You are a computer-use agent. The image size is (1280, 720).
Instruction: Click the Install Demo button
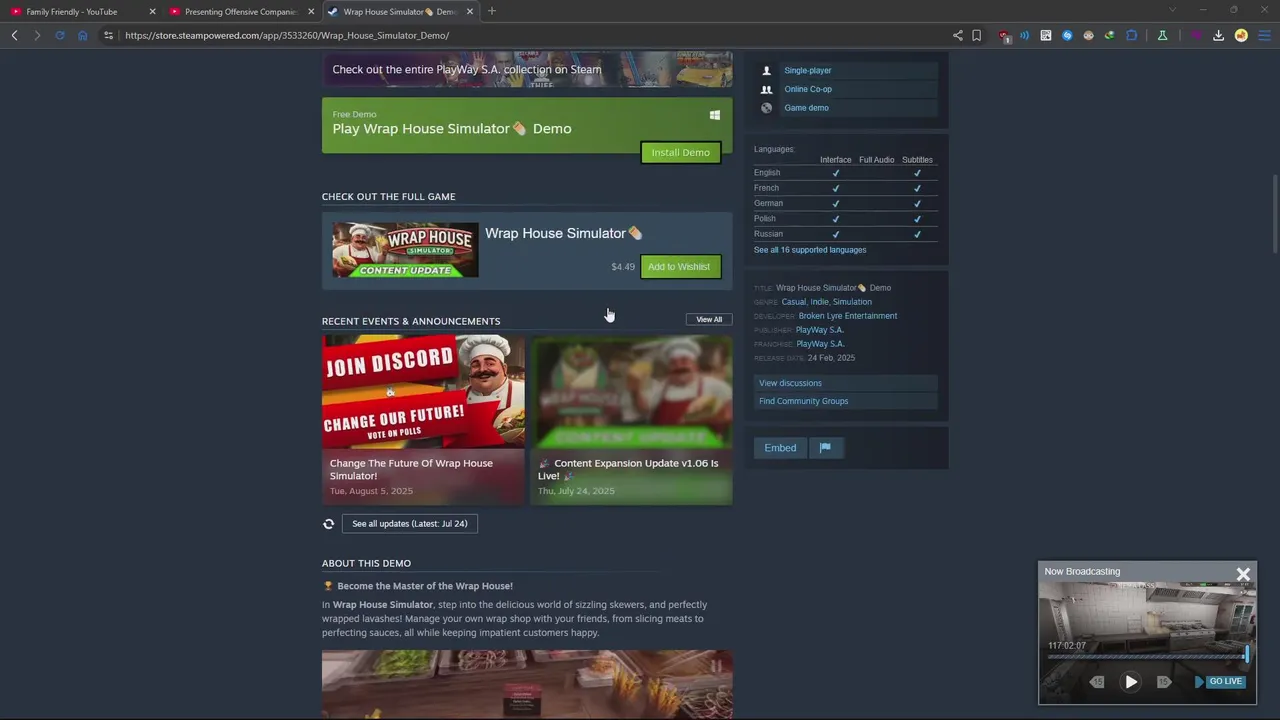pyautogui.click(x=680, y=153)
